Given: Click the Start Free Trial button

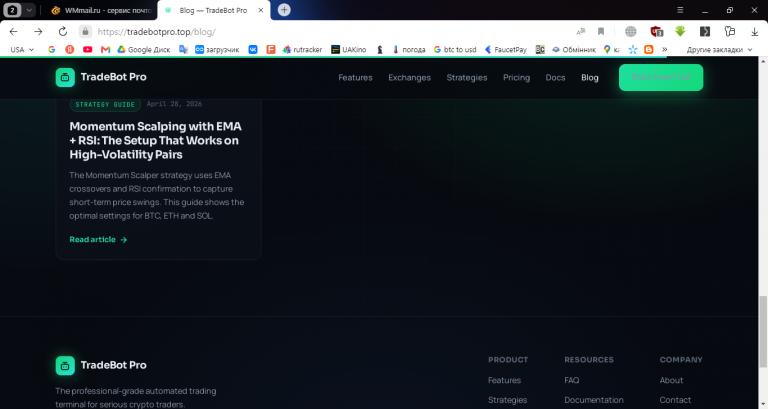Looking at the screenshot, I should click(661, 77).
